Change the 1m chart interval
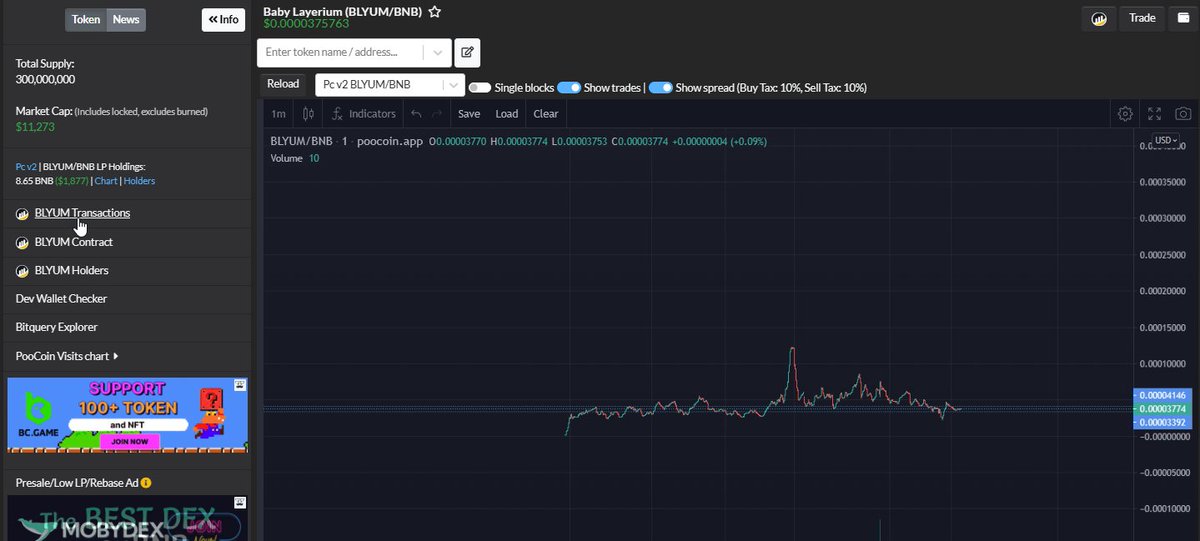The width and height of the screenshot is (1200, 541). [x=279, y=114]
